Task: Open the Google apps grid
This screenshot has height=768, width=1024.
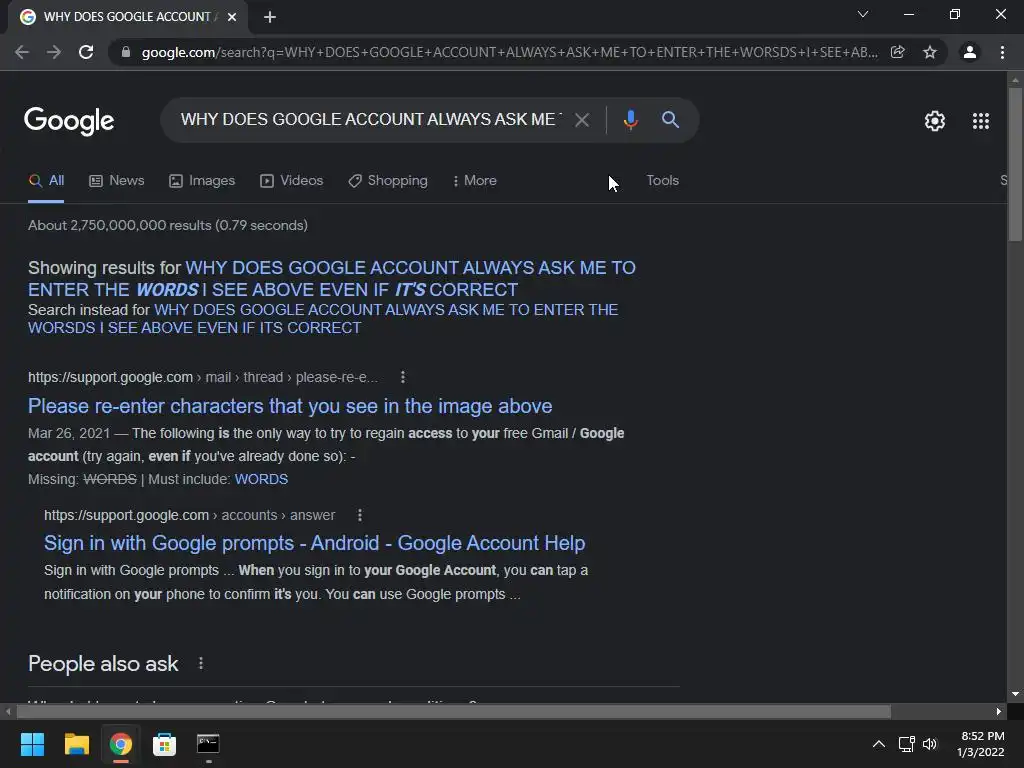Action: click(981, 121)
